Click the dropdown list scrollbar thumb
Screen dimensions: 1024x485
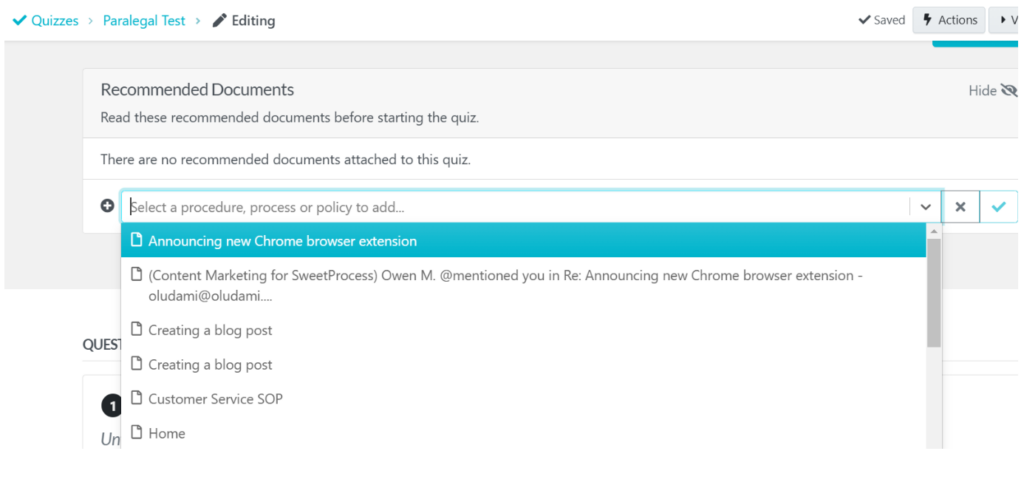[x=934, y=292]
